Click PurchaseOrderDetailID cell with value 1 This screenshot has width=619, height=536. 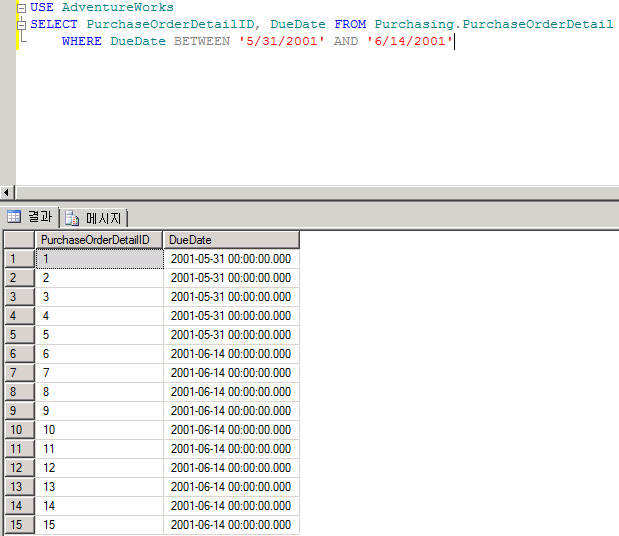tap(99, 259)
